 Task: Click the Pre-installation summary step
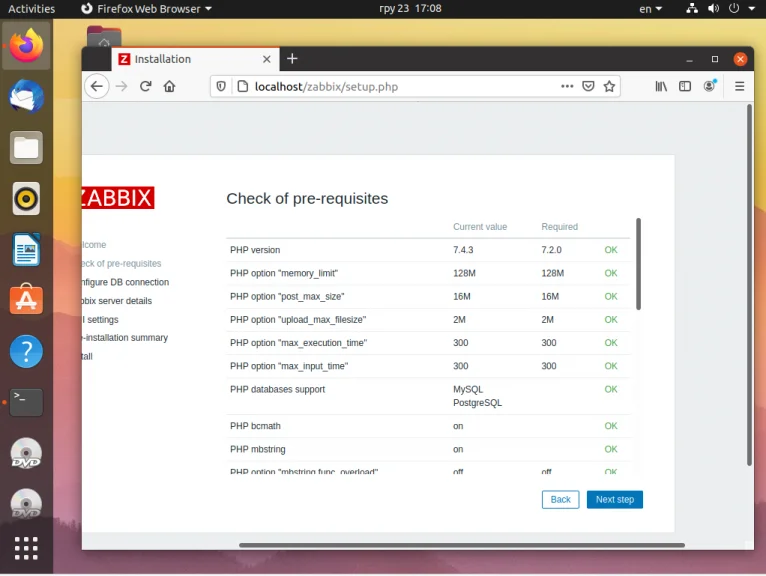[x=126, y=338]
